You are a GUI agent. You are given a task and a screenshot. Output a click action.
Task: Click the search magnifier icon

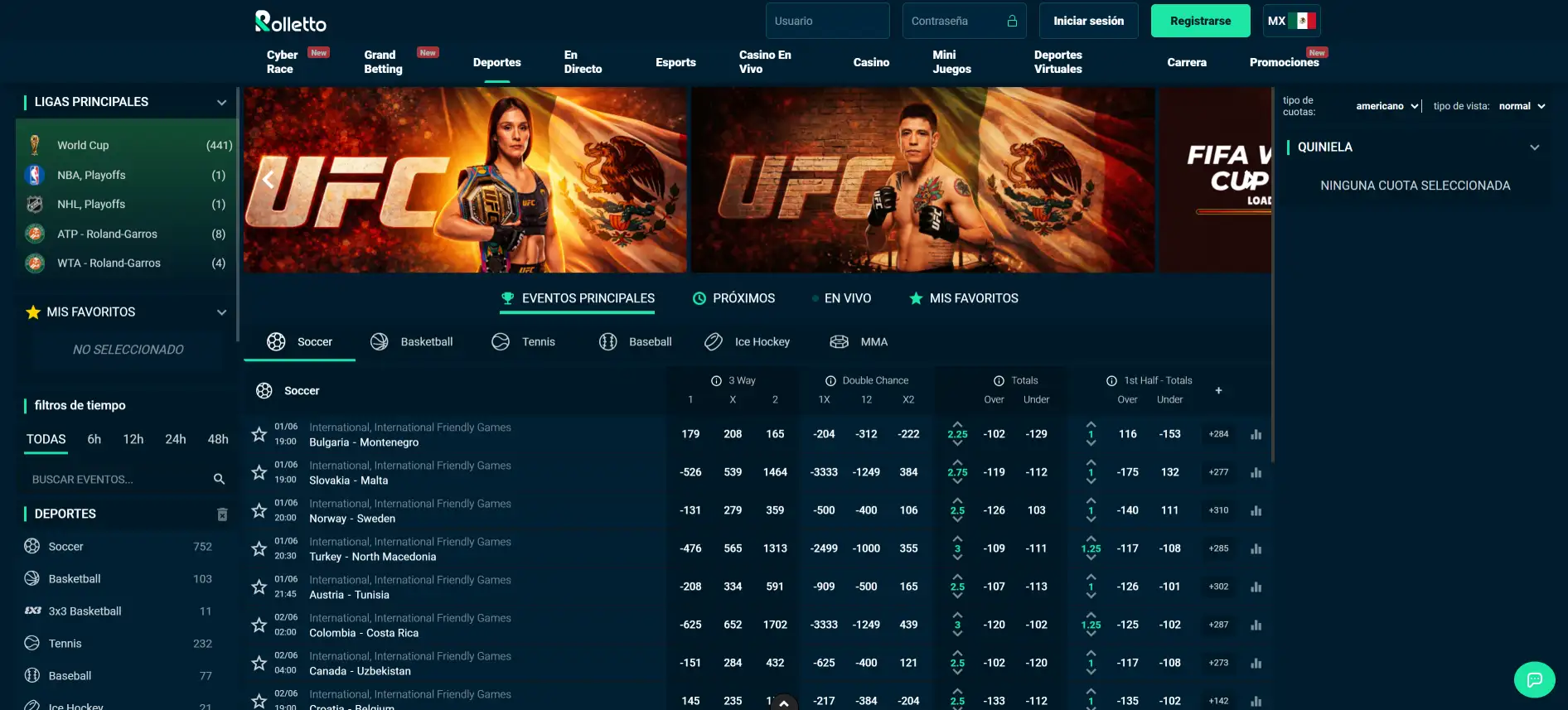(x=219, y=479)
